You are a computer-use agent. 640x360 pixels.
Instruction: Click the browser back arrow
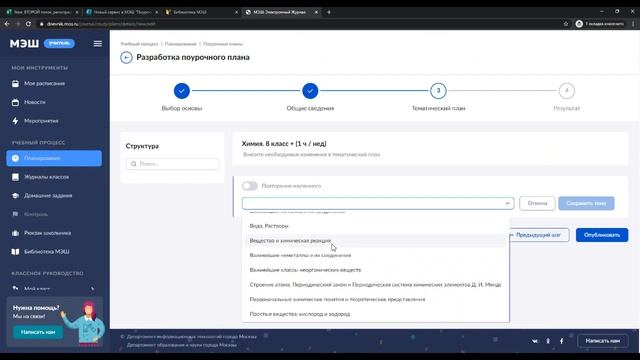click(x=7, y=24)
